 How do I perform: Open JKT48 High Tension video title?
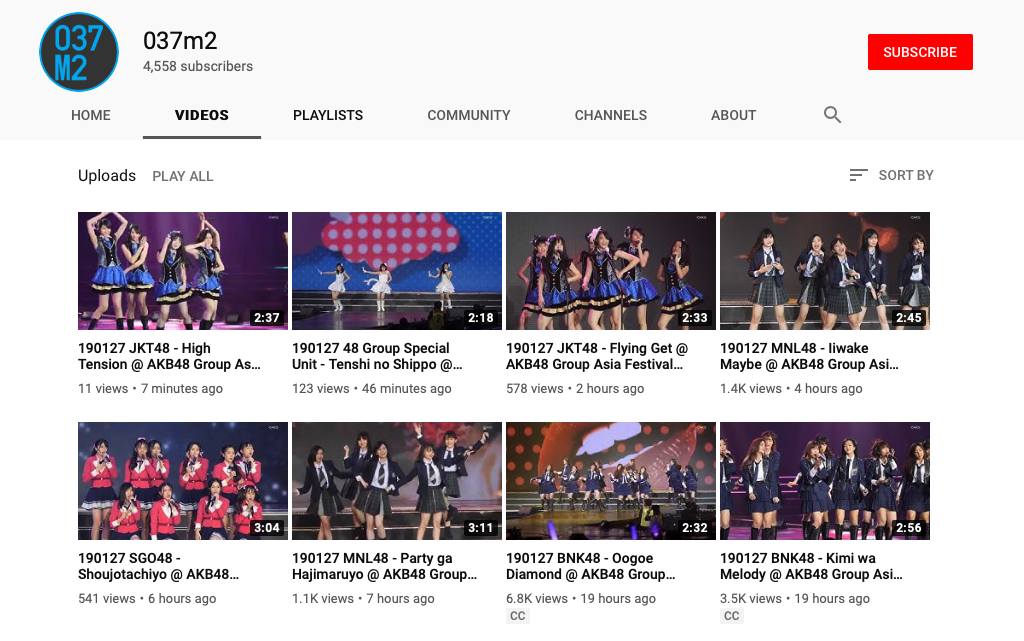[169, 356]
